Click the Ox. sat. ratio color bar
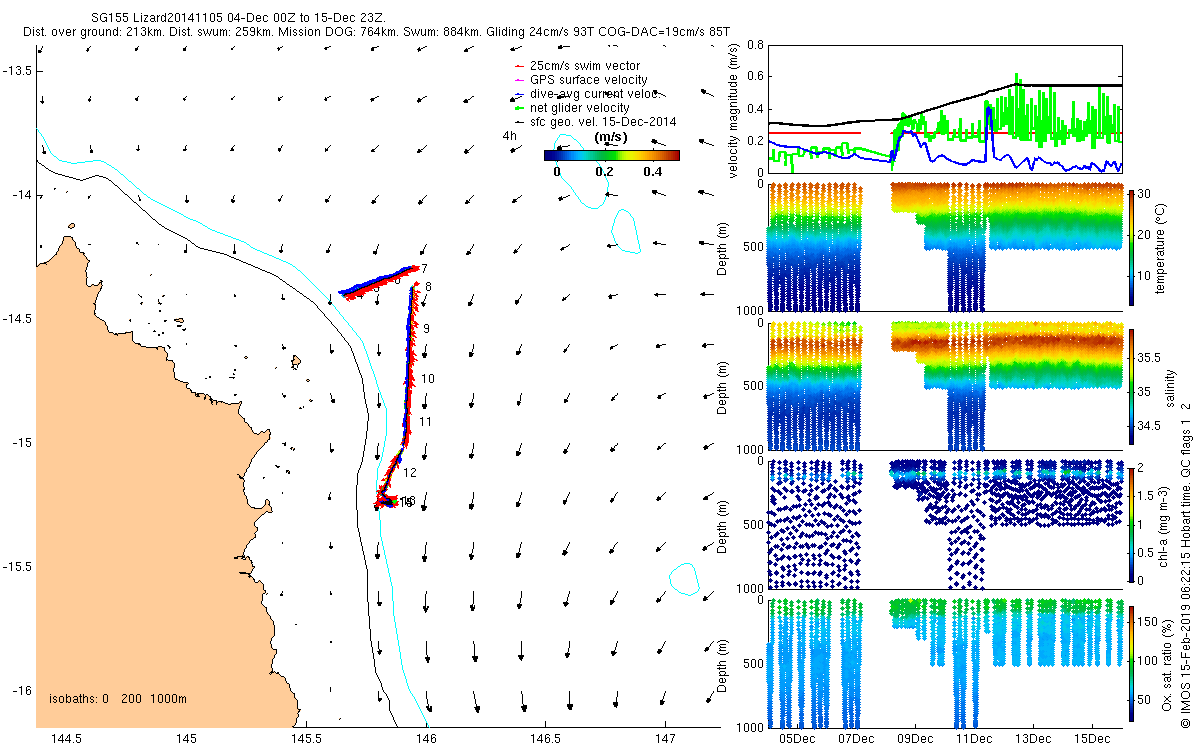 tap(1132, 663)
